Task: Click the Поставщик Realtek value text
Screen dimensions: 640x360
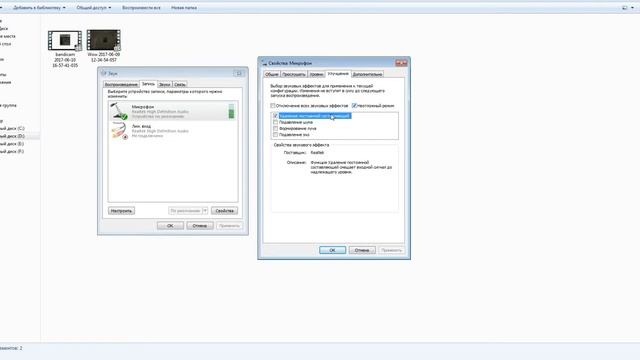Action: pos(317,152)
